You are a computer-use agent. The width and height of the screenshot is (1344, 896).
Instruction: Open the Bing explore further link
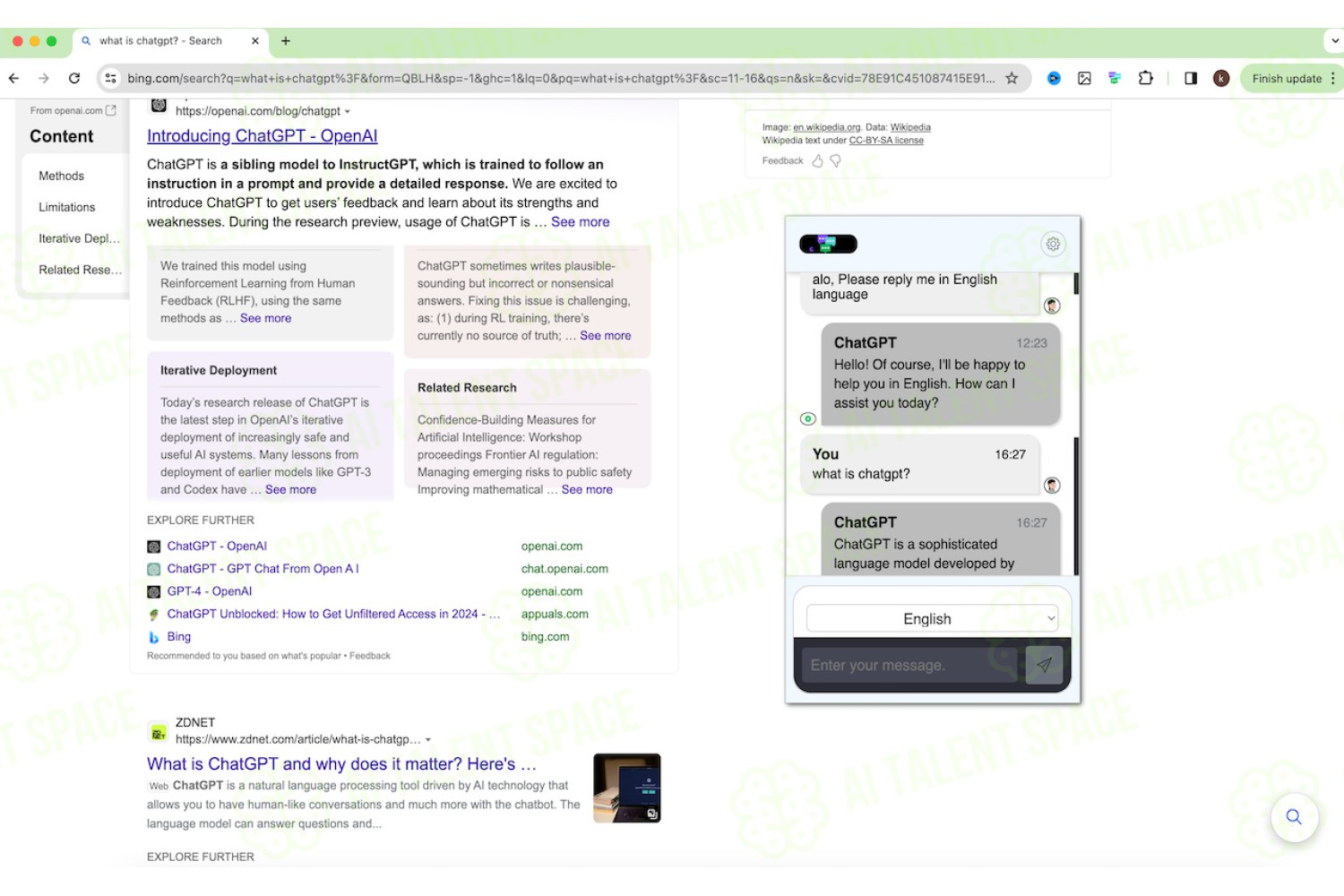[x=178, y=636]
